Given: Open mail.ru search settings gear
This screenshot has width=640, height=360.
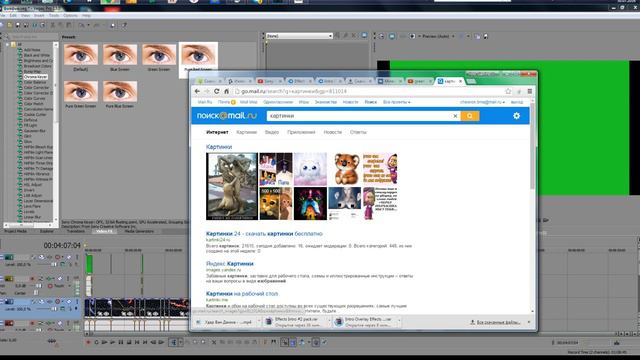Looking at the screenshot, I should 516,116.
